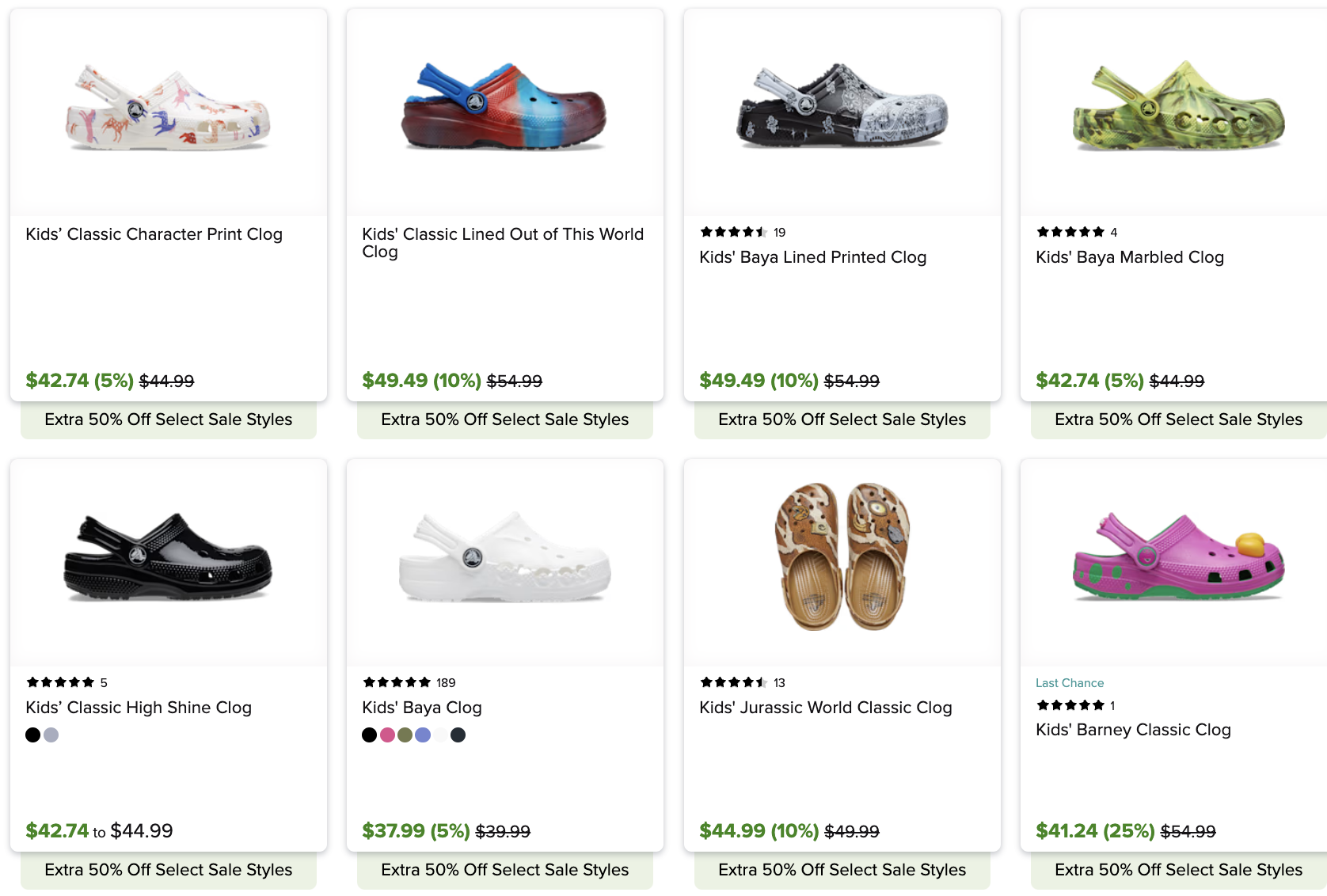1327x896 pixels.
Task: Click the Kids' Baya Clog product name
Action: click(x=421, y=708)
